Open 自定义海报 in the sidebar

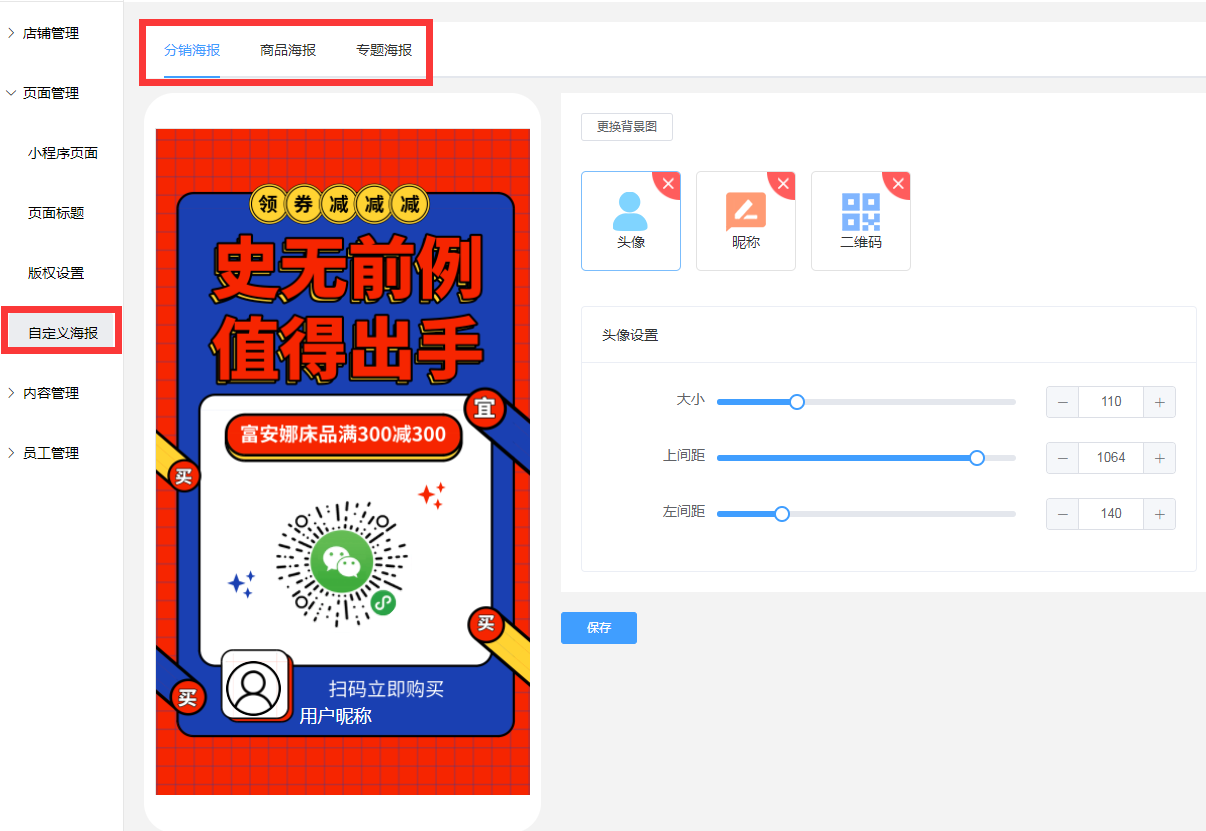(x=63, y=333)
